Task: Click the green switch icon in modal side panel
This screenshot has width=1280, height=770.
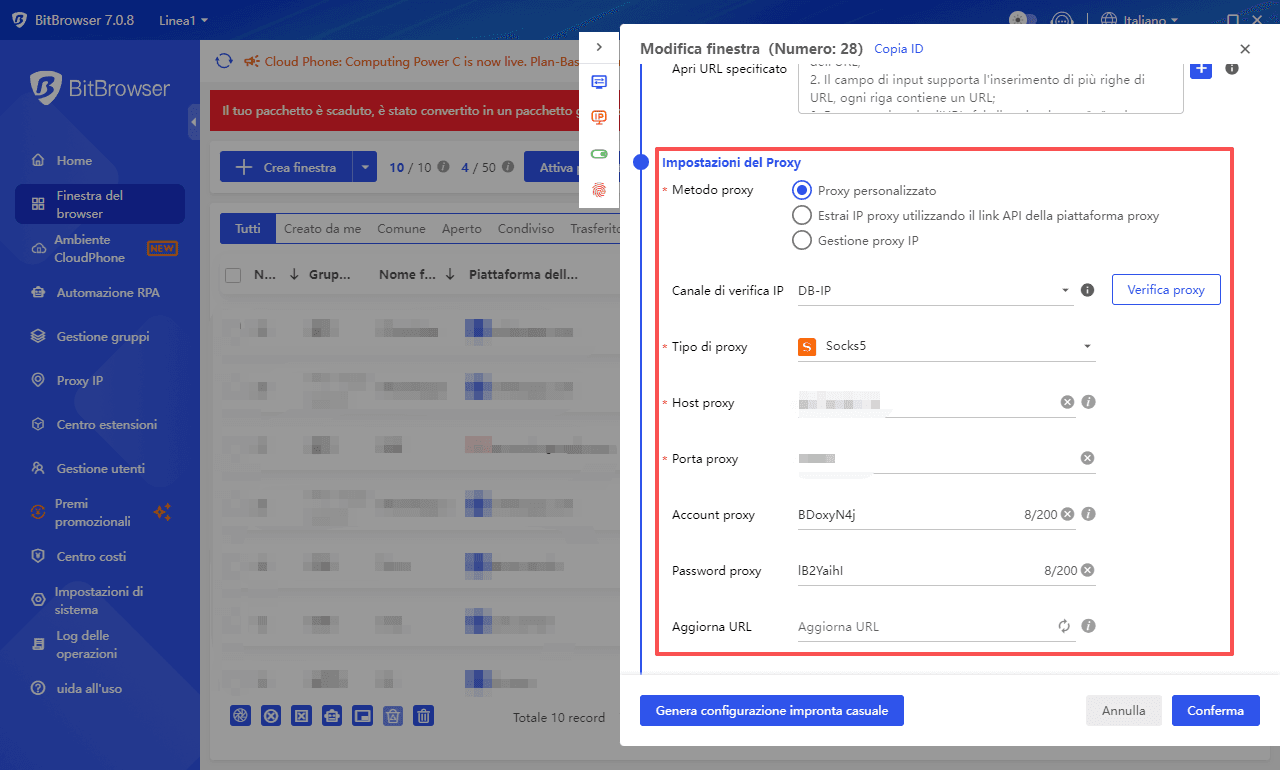Action: click(x=599, y=154)
